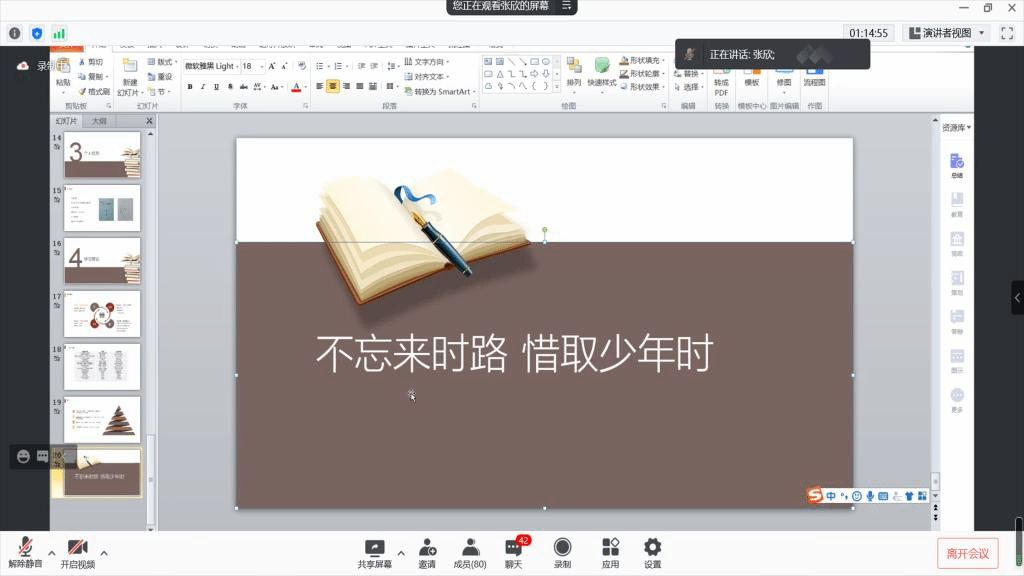This screenshot has width=1024, height=576.
Task: Unmute the microphone (解除静音)
Action: click(25, 548)
